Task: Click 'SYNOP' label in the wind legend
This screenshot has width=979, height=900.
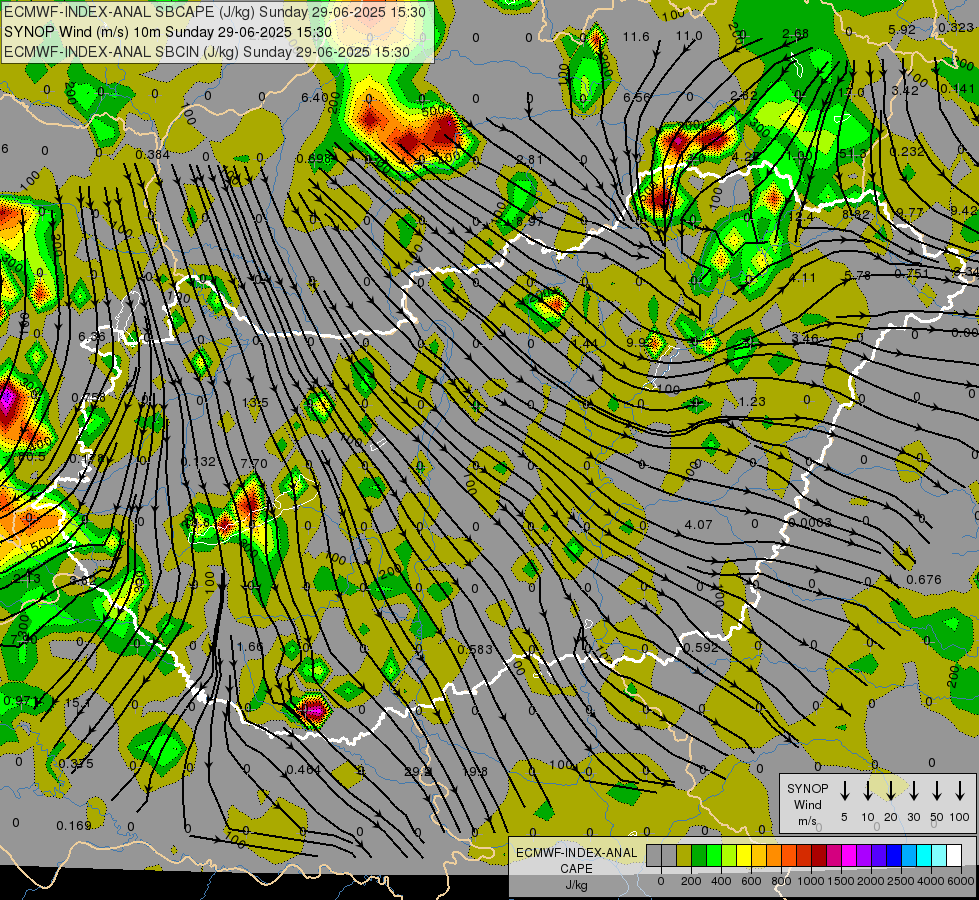Action: coord(807,788)
